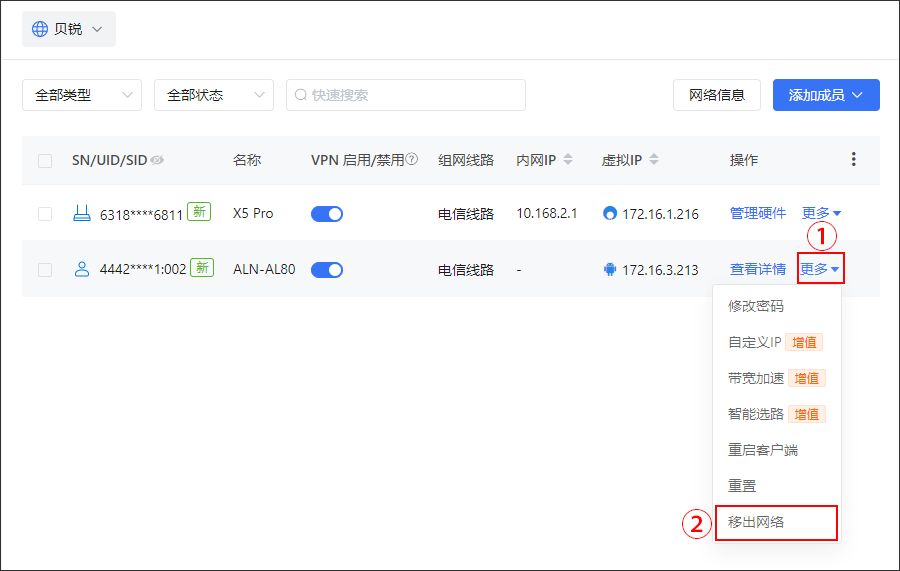This screenshot has height=571, width=900.
Task: Click the 组网线路 column header
Action: (466, 160)
